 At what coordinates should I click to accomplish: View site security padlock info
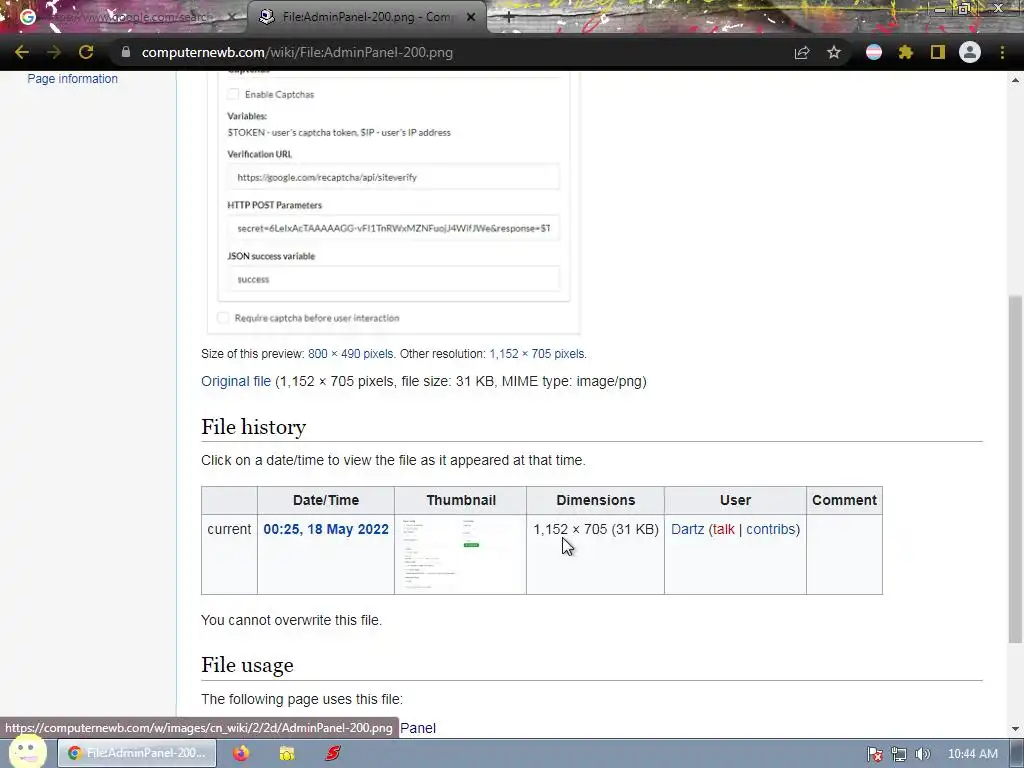(126, 52)
